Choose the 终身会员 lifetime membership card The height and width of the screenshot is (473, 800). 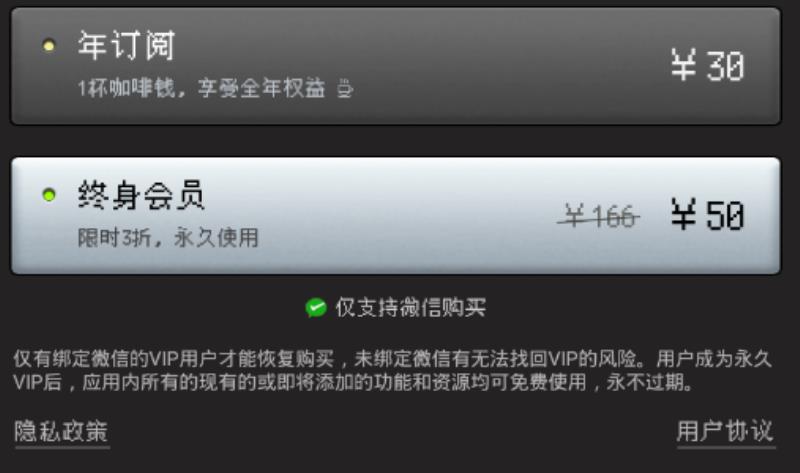pyautogui.click(x=396, y=216)
